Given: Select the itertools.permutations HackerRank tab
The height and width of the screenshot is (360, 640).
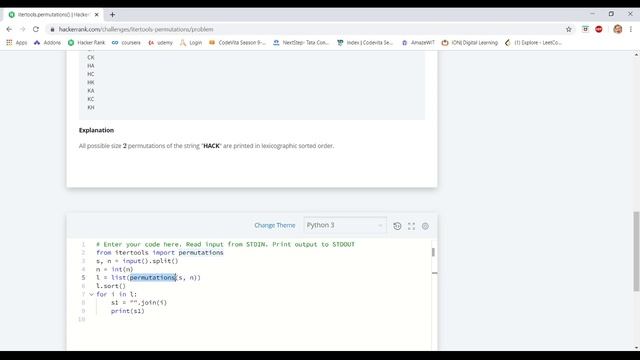Looking at the screenshot, I should pyautogui.click(x=53, y=15).
